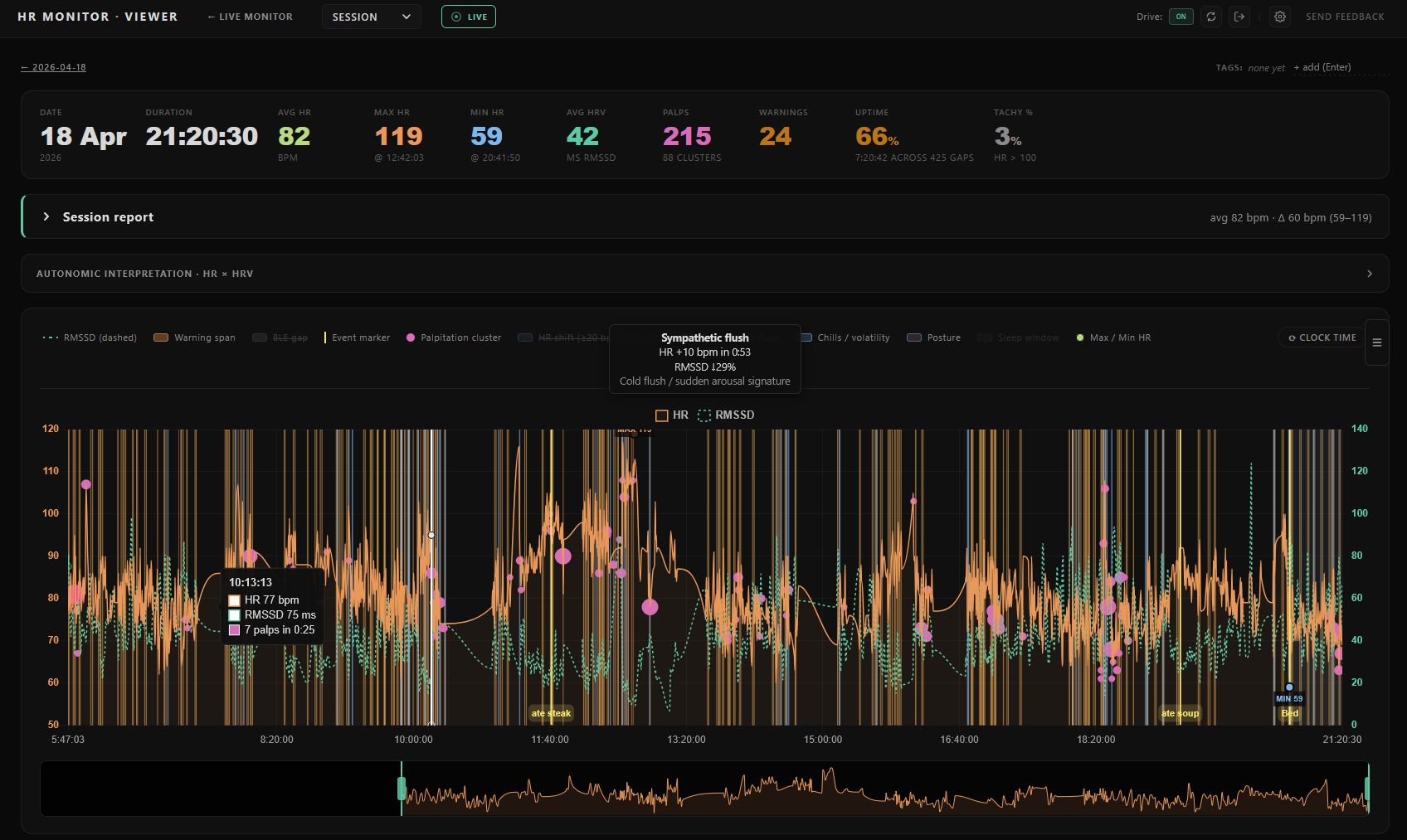Uncheck the HR series checkbox
The image size is (1407, 840).
coord(662,415)
